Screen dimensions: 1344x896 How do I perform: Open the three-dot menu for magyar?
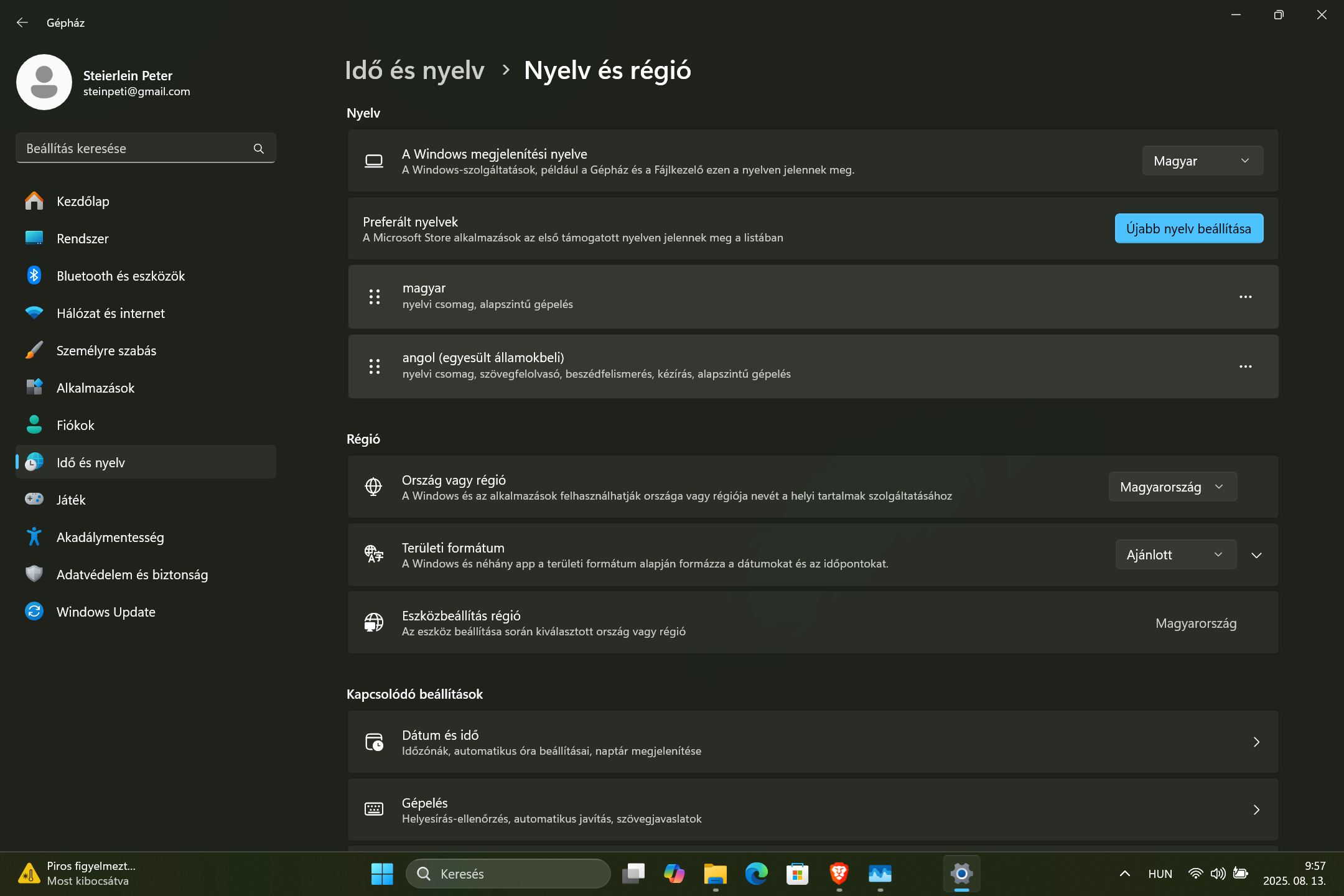click(x=1245, y=297)
